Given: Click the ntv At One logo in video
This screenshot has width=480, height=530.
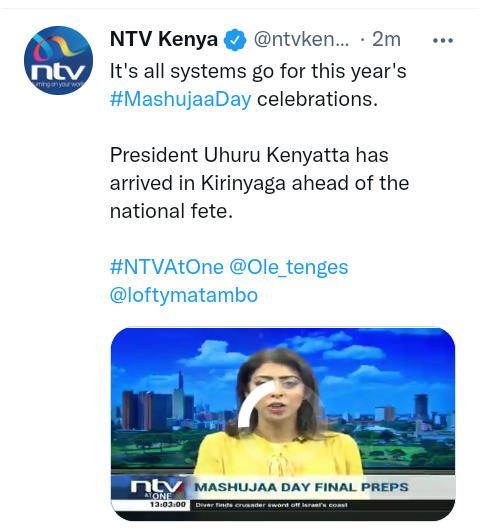Looking at the screenshot, I should [x=157, y=489].
